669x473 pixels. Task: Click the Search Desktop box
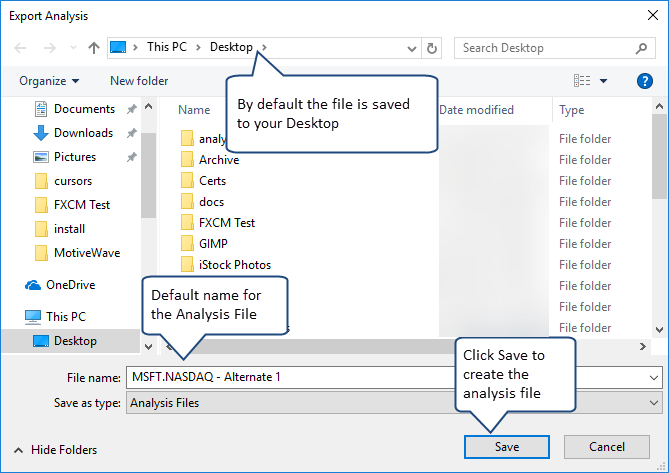click(x=545, y=48)
